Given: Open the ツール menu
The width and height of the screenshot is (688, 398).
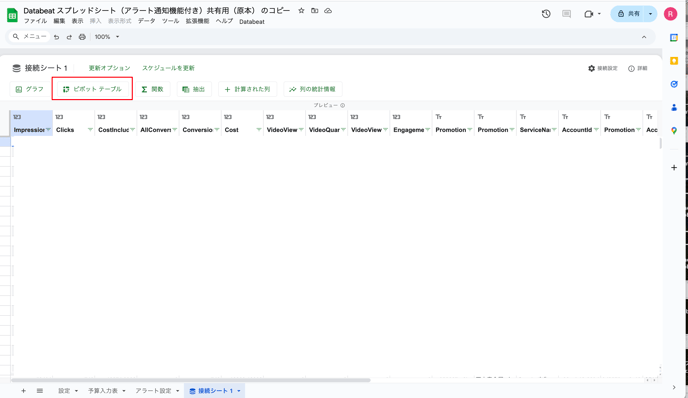Looking at the screenshot, I should [x=170, y=21].
